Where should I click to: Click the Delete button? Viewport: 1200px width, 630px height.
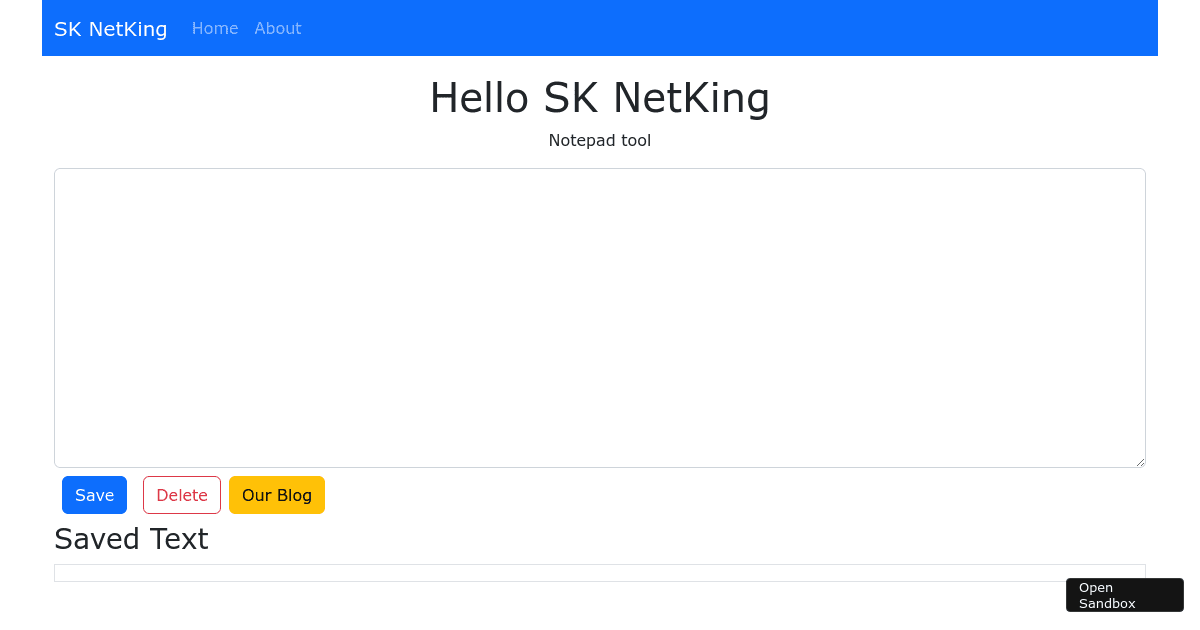(181, 494)
